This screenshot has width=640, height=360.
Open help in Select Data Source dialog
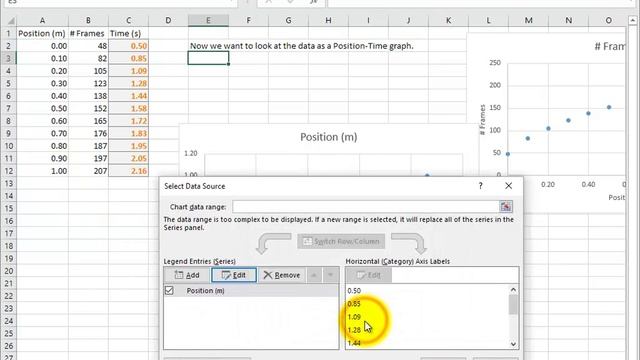coord(480,186)
